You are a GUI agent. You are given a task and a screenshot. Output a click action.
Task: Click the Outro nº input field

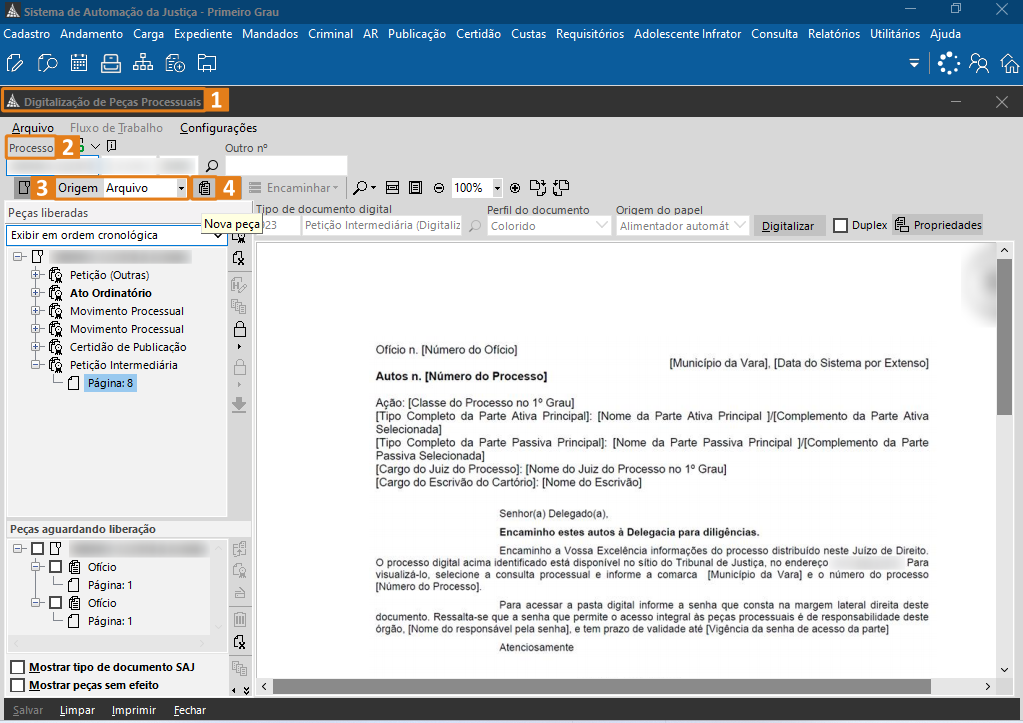coord(286,166)
